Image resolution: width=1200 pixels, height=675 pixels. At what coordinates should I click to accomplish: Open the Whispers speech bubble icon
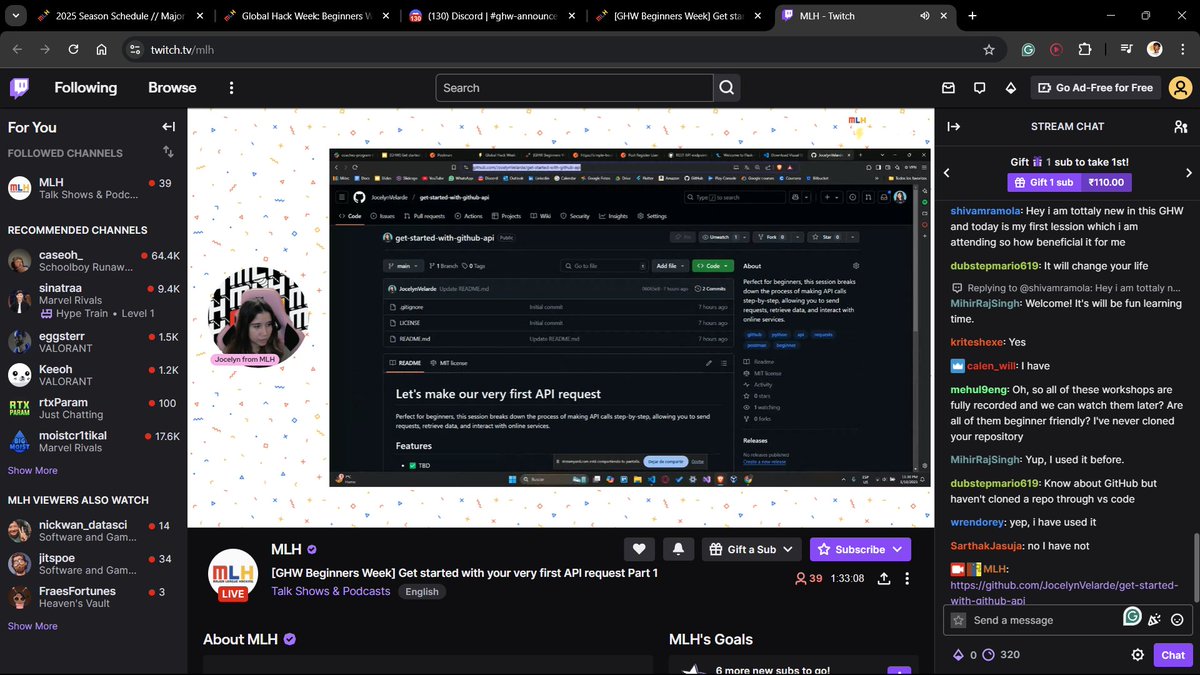[x=980, y=88]
